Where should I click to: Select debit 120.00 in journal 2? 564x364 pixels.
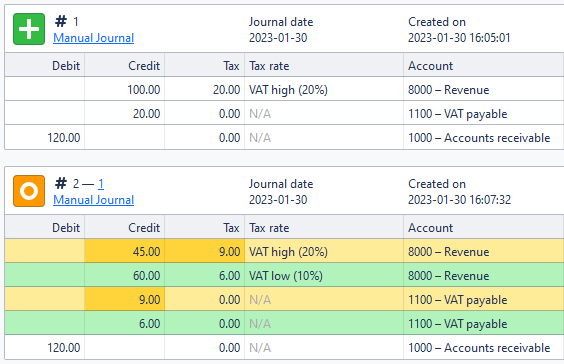(x=45, y=347)
